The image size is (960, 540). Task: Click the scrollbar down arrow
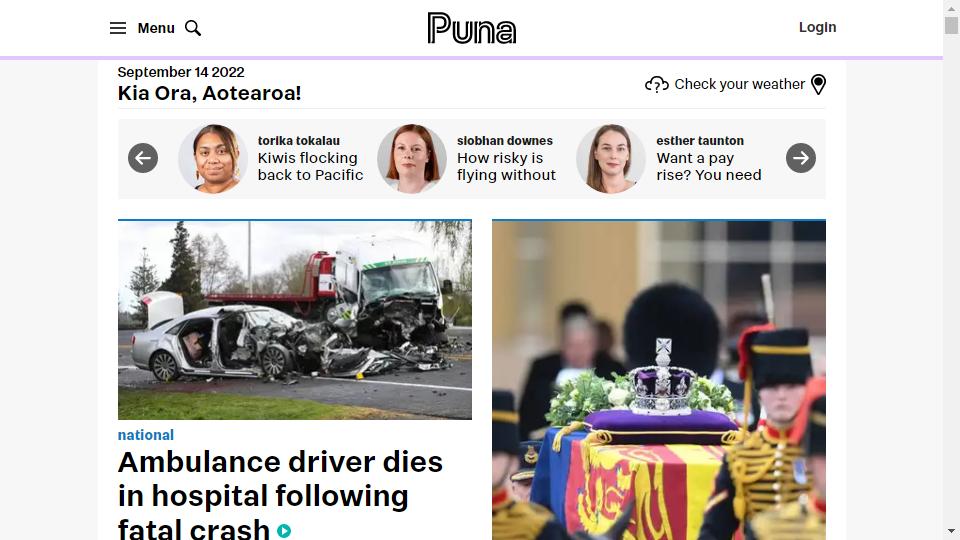coord(951,531)
